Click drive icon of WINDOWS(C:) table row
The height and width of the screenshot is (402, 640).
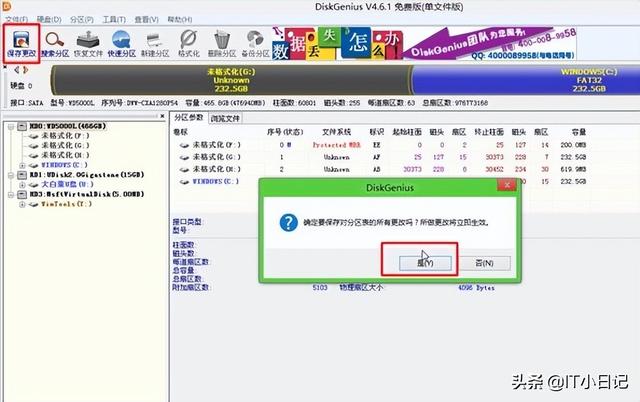tap(184, 182)
